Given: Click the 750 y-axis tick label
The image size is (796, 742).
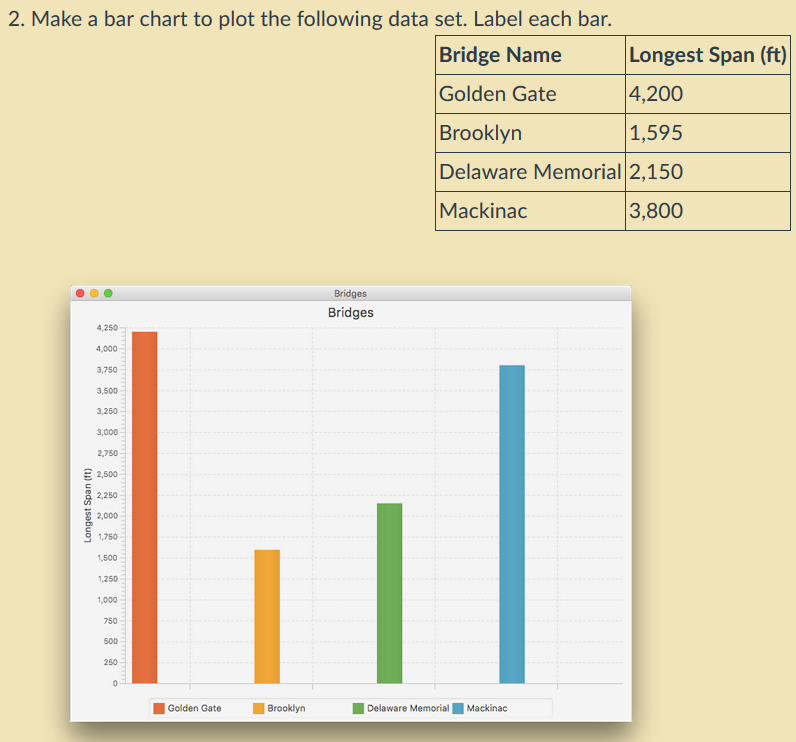Looking at the screenshot, I should (x=110, y=621).
